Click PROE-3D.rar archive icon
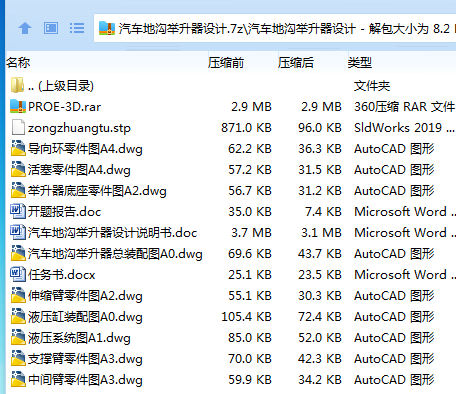 (18, 106)
